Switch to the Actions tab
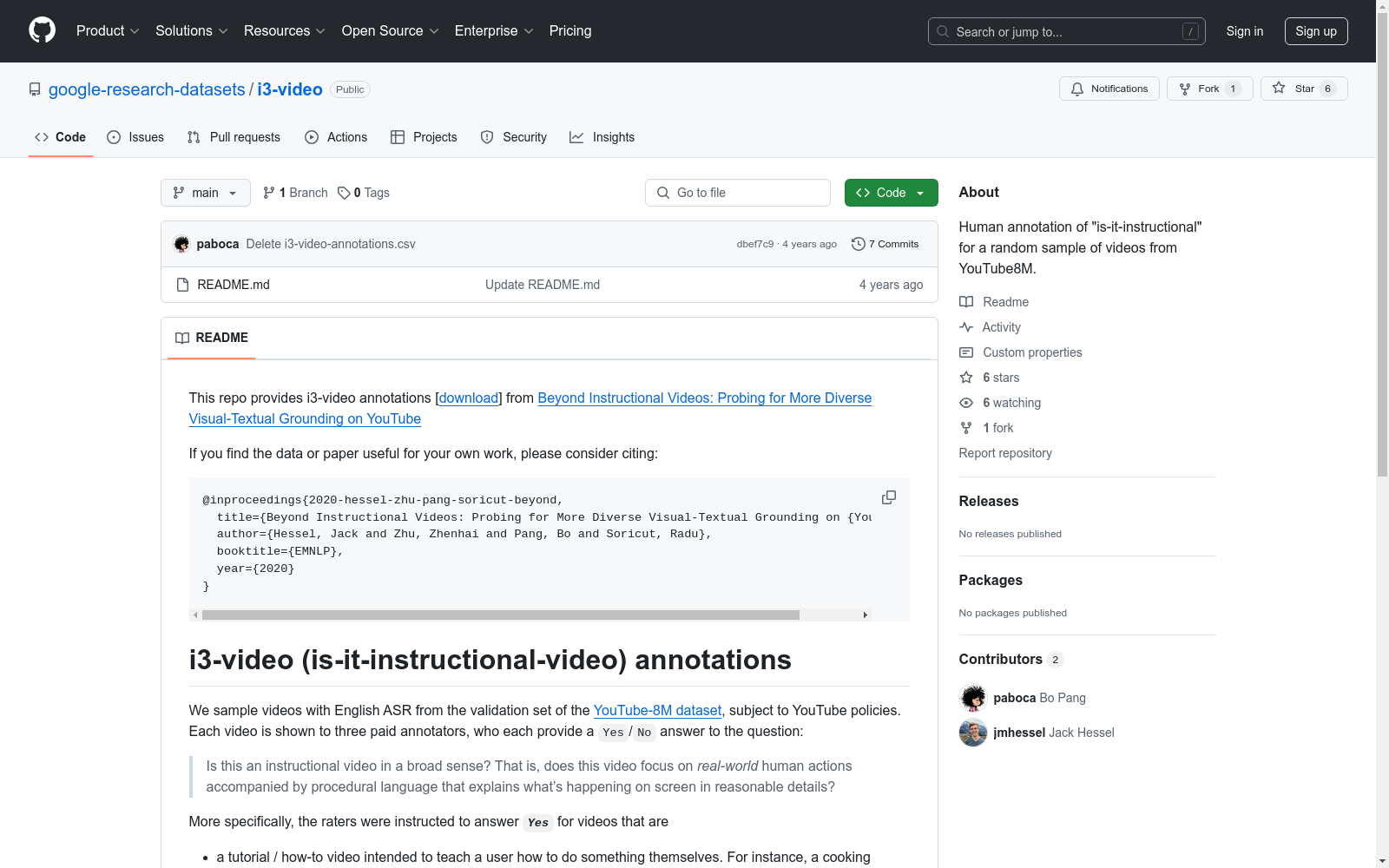1389x868 pixels. (x=336, y=137)
